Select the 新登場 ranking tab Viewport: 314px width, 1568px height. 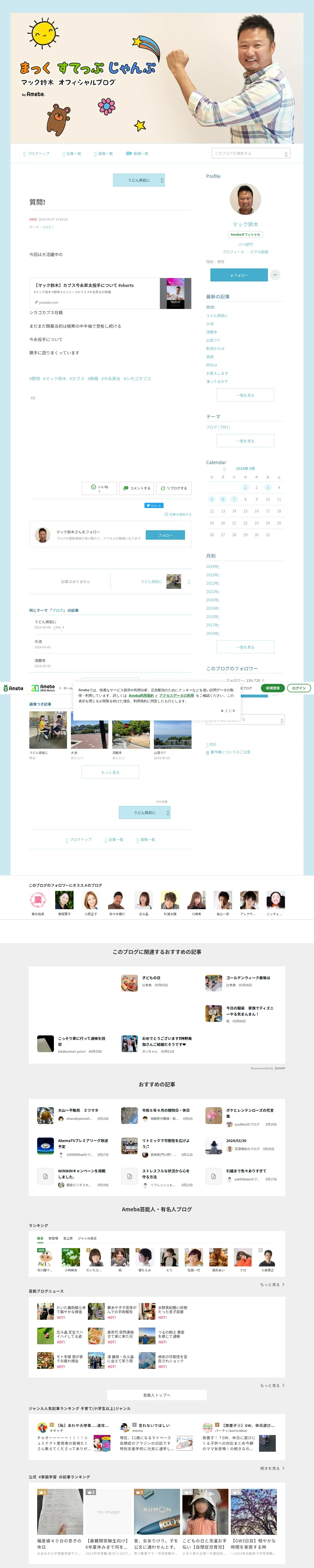54,1238
